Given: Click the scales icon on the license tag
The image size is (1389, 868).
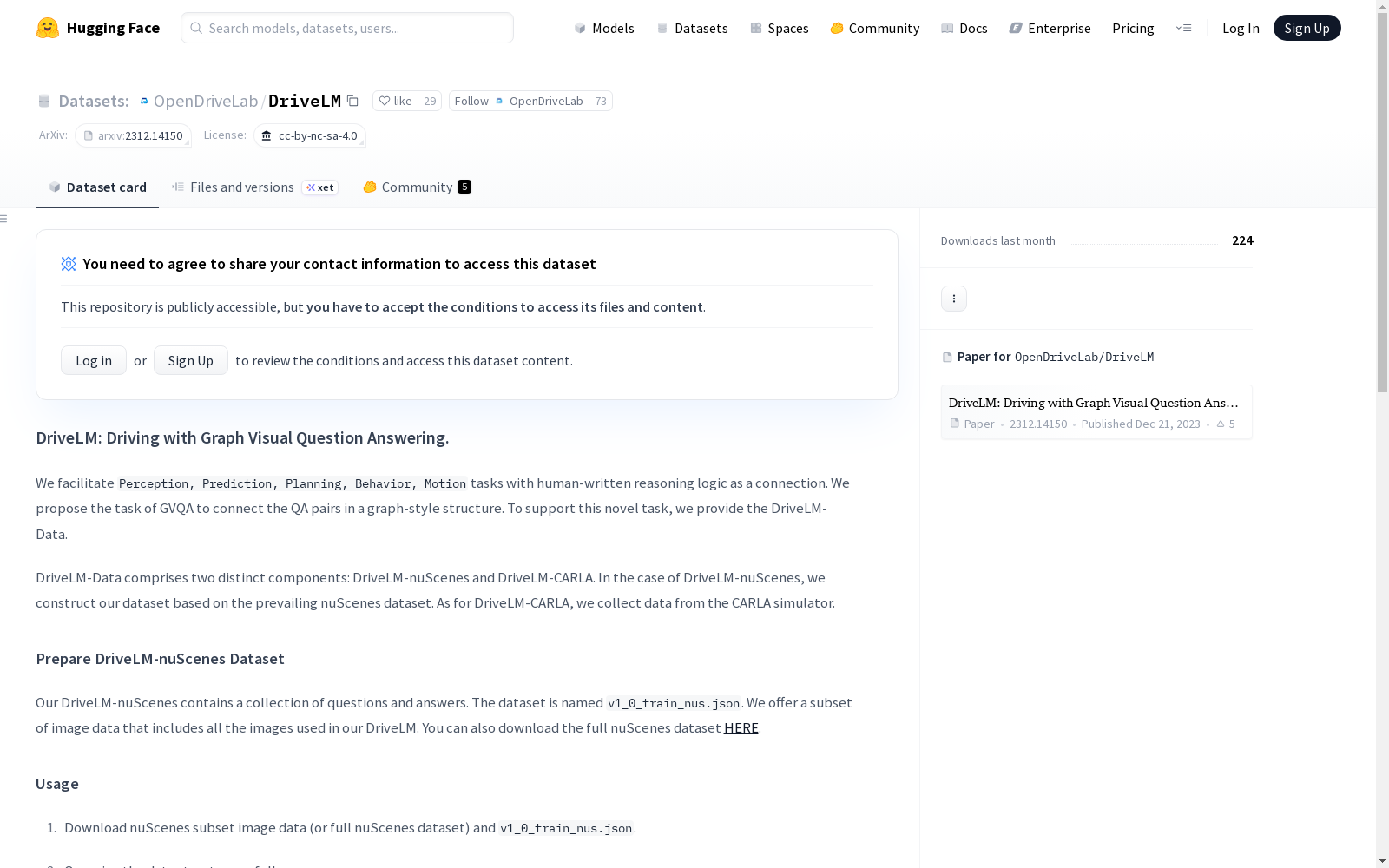Looking at the screenshot, I should point(267,135).
